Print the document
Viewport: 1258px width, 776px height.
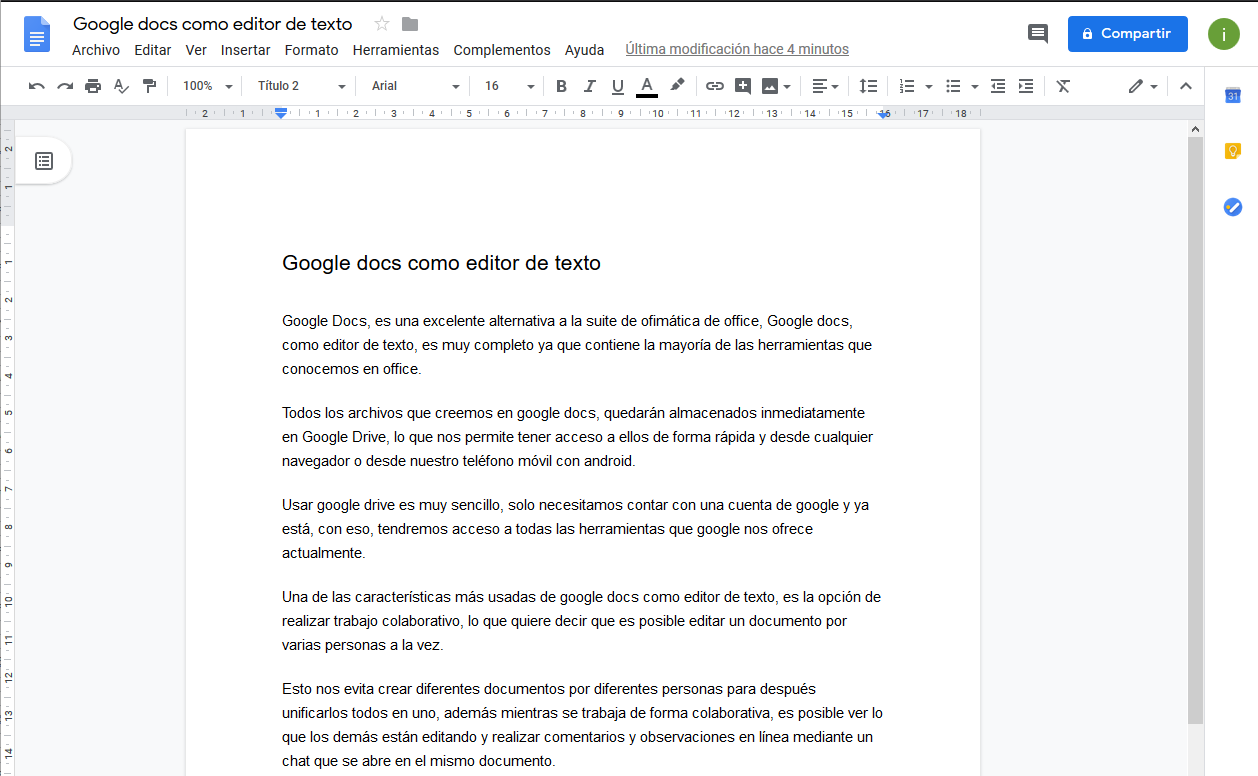(93, 86)
